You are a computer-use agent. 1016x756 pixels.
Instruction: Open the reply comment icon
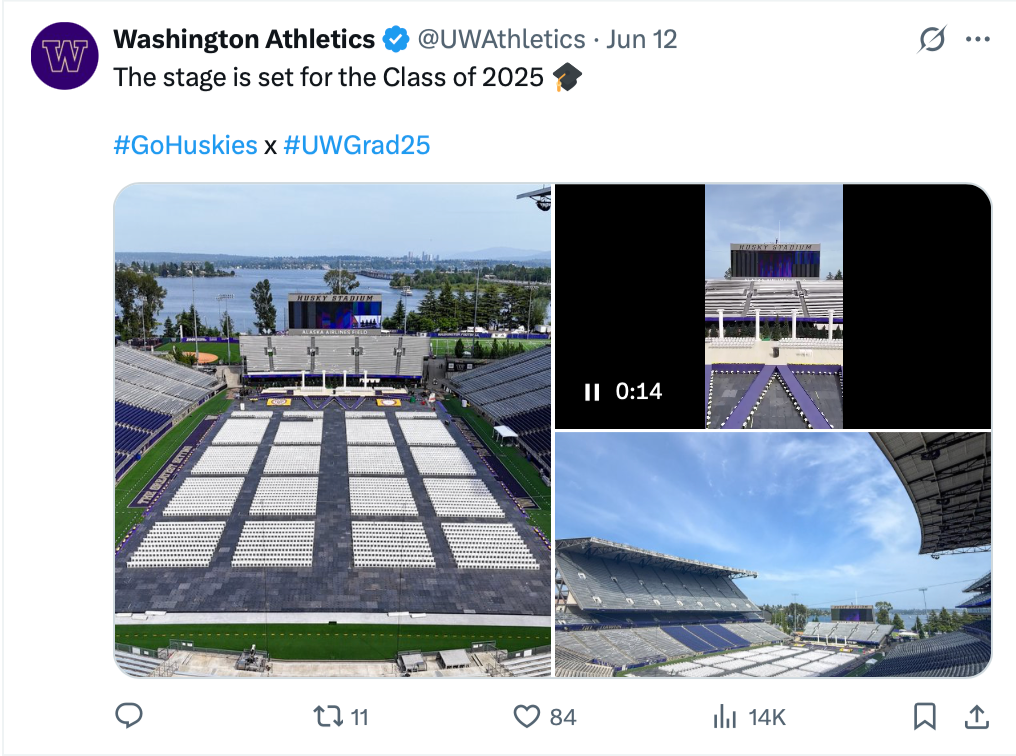[x=129, y=716]
